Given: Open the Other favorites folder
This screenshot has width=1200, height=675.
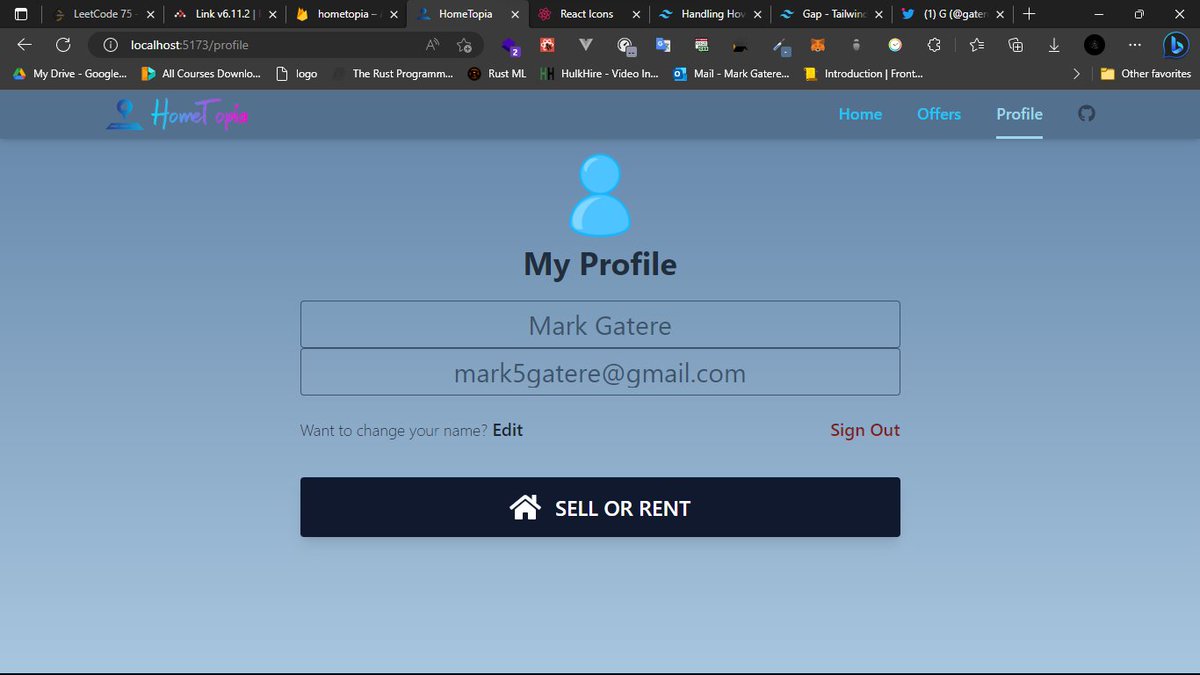Looking at the screenshot, I should (x=1146, y=74).
